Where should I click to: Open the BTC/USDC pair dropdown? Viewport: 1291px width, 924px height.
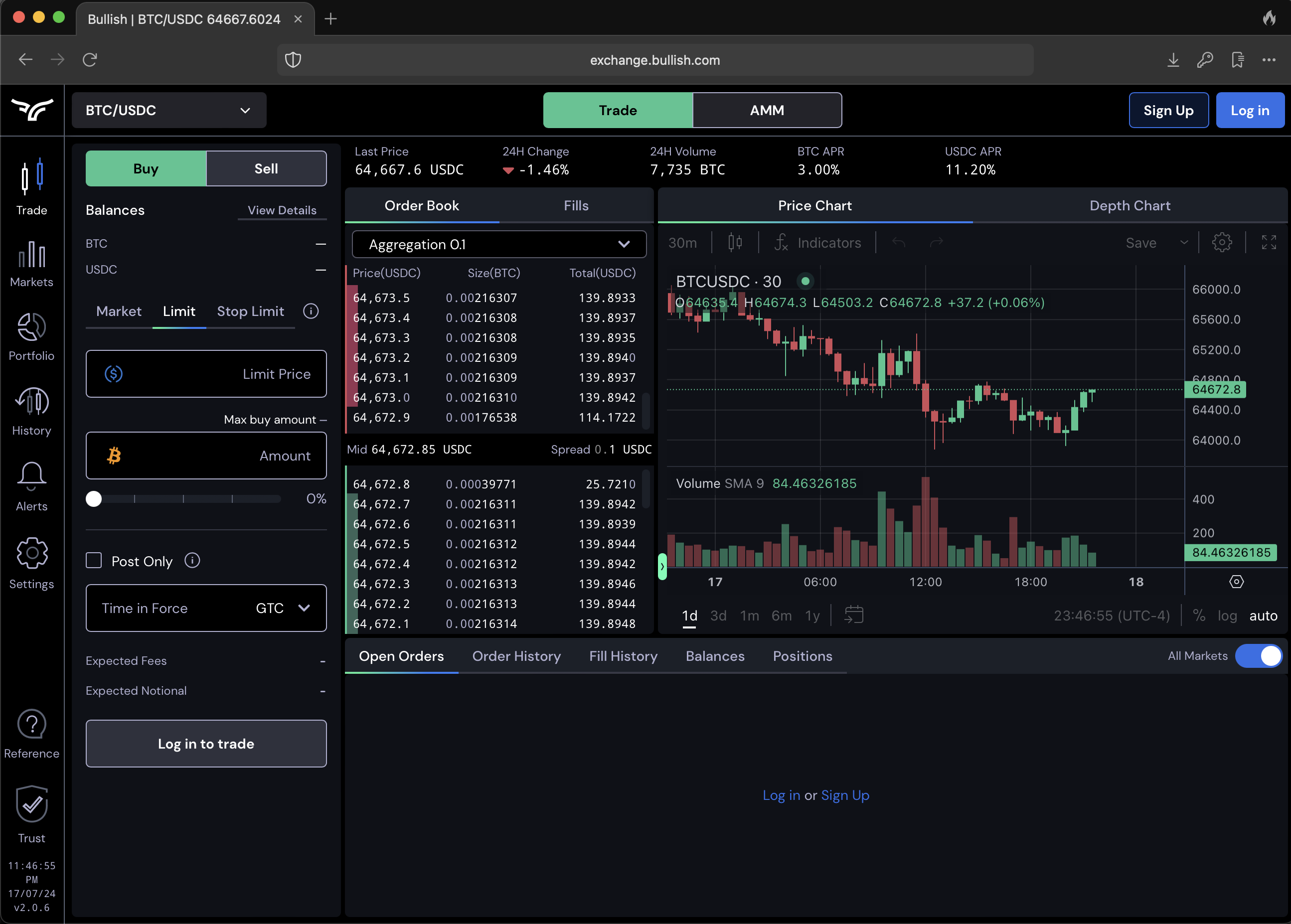click(169, 110)
